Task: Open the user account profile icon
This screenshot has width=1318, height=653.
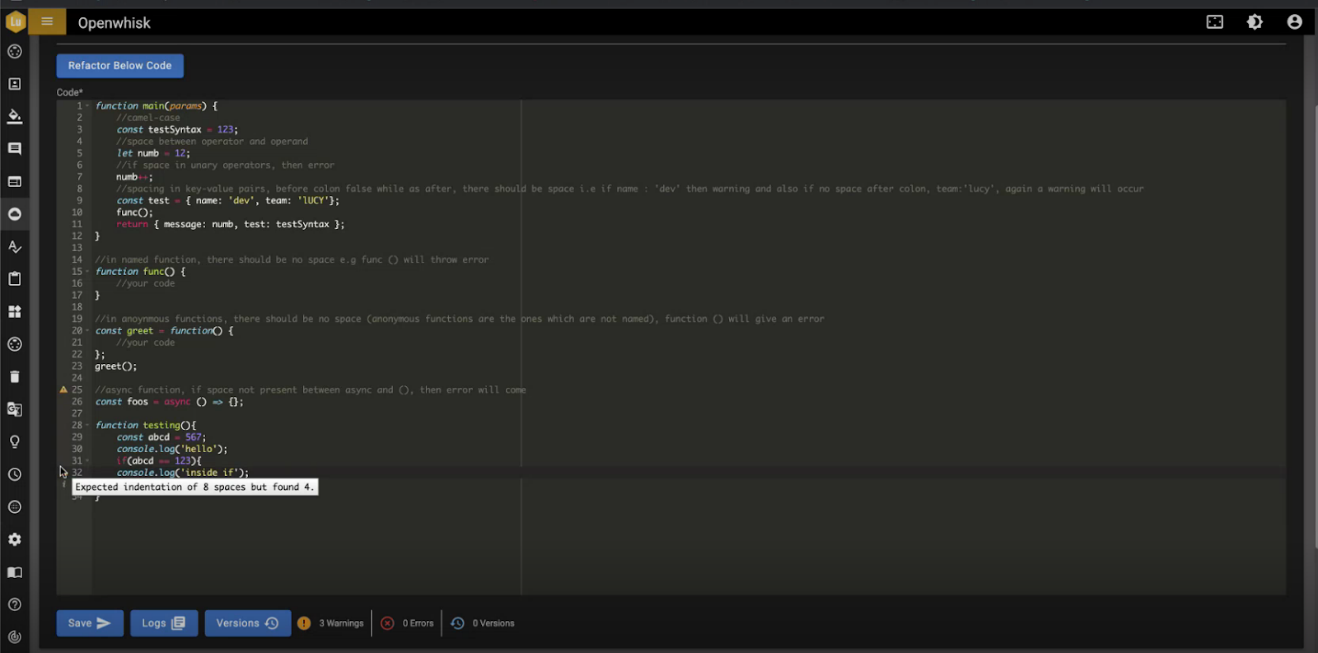Action: [x=1295, y=22]
